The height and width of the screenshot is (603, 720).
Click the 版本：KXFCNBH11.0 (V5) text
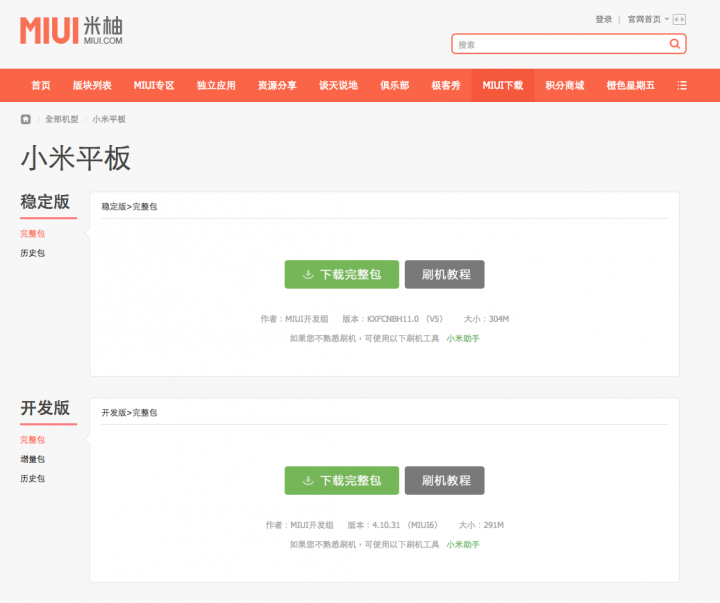393,319
